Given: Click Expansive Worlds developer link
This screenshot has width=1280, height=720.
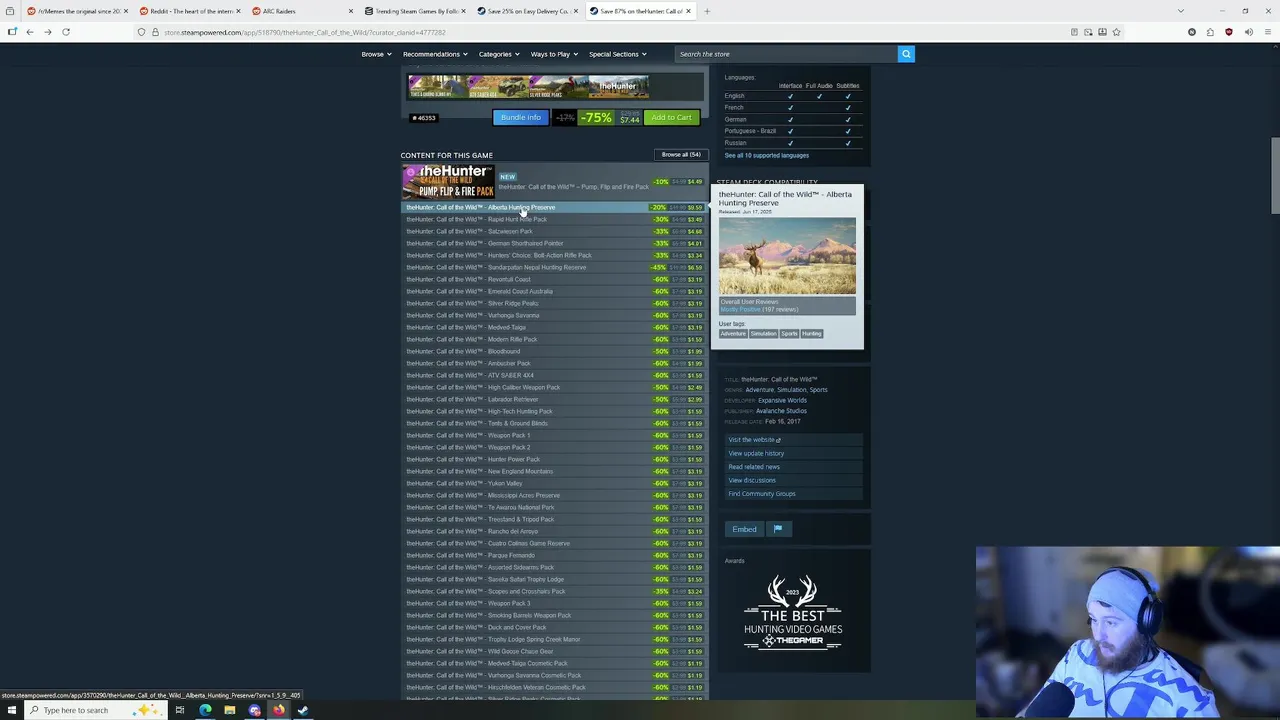Looking at the screenshot, I should (782, 400).
